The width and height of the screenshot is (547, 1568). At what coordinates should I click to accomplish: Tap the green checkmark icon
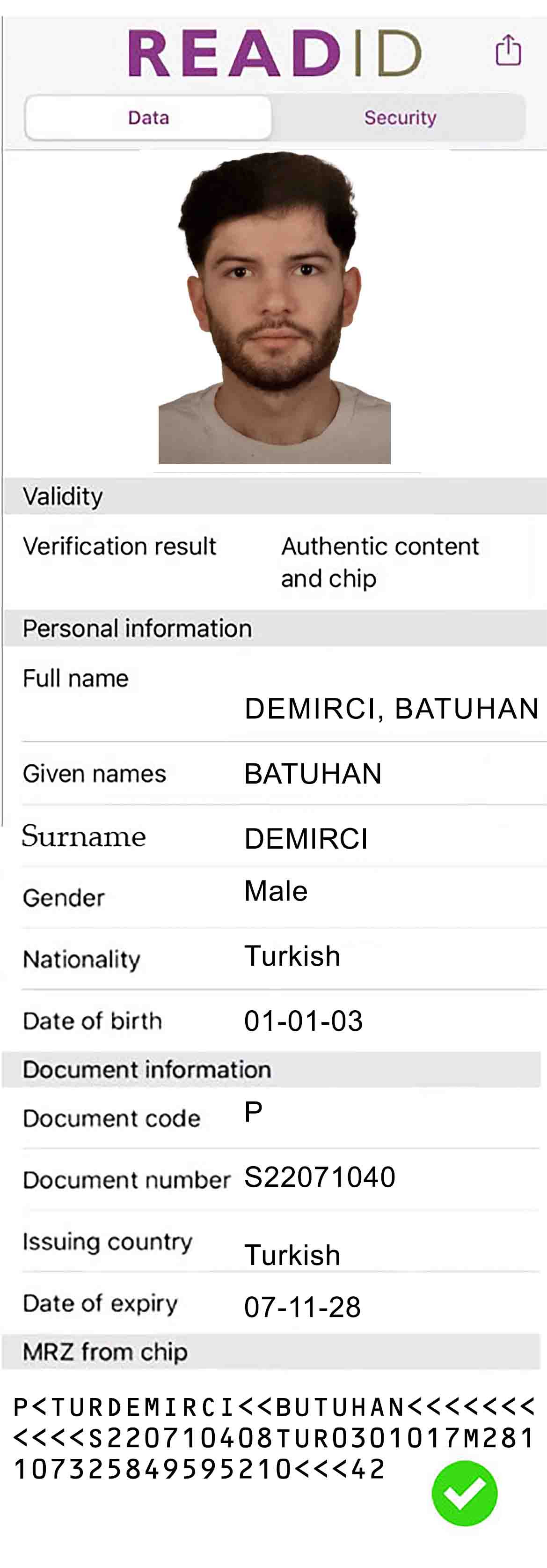coord(464,1493)
